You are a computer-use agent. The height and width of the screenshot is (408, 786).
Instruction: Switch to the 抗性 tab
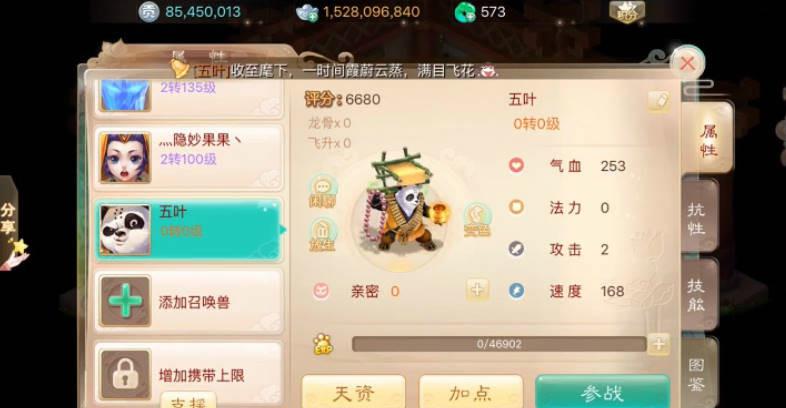697,218
